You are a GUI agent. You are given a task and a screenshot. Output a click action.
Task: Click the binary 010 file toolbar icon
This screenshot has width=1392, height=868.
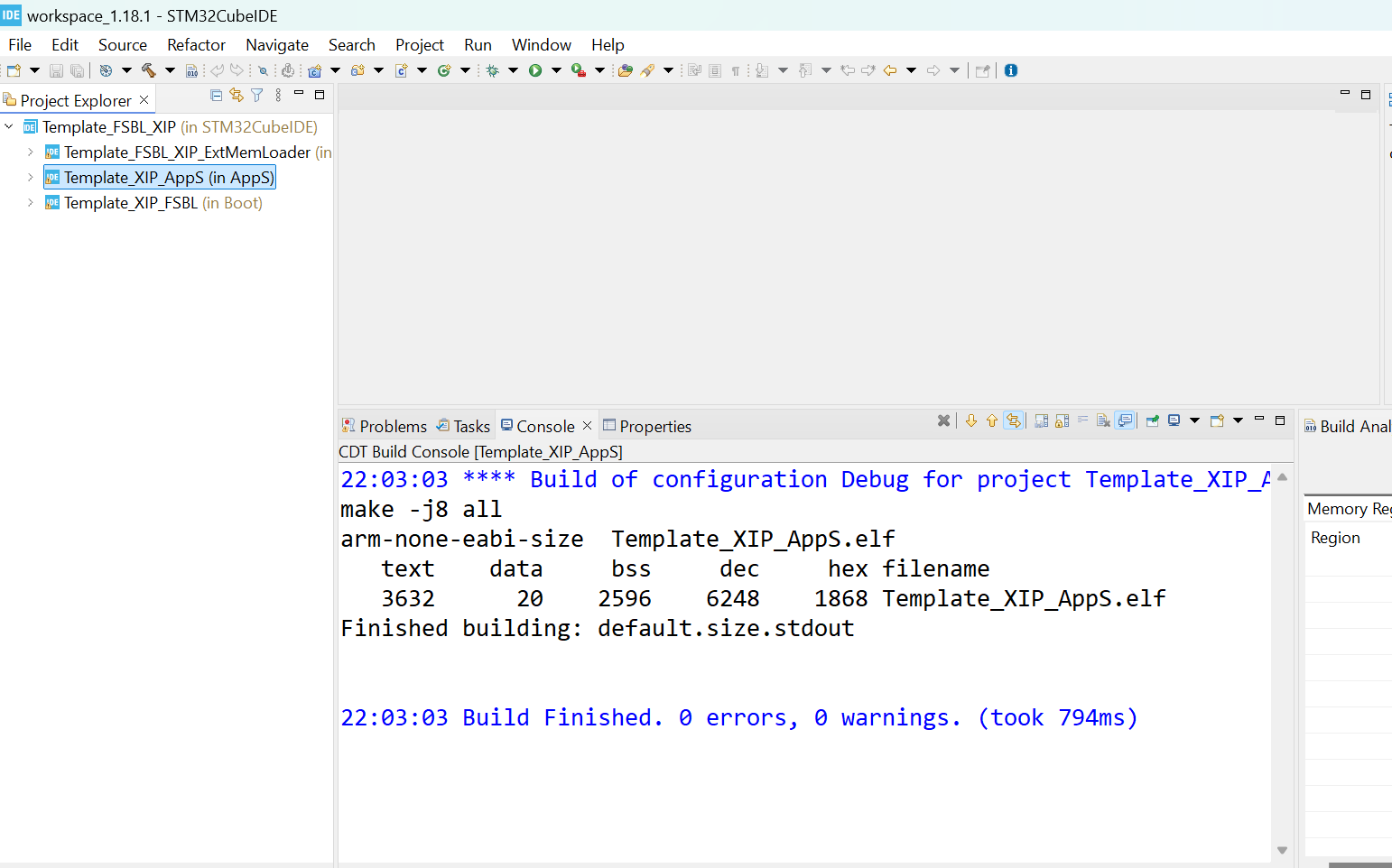(191, 70)
